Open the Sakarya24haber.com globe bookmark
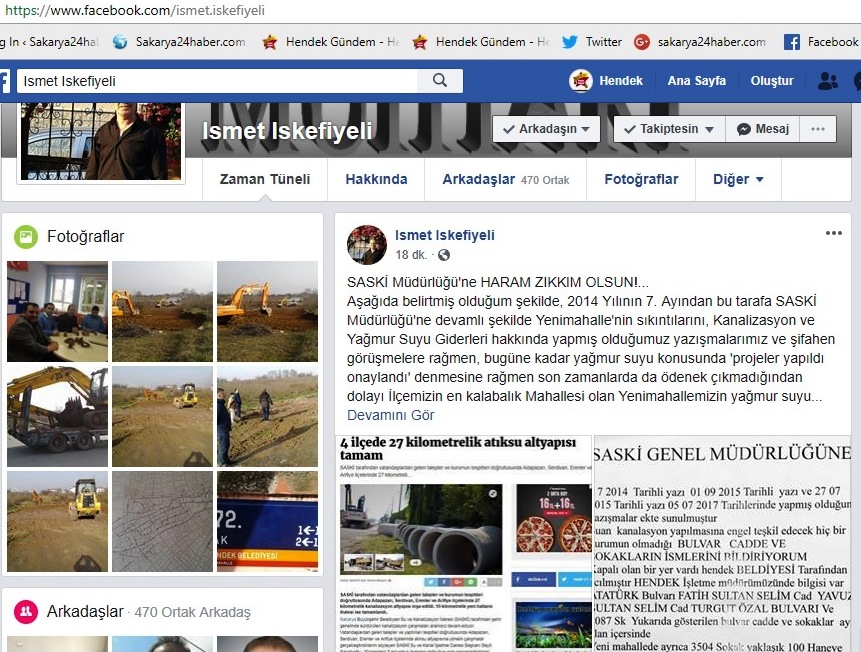Viewport: 861px width, 652px height. tap(179, 42)
